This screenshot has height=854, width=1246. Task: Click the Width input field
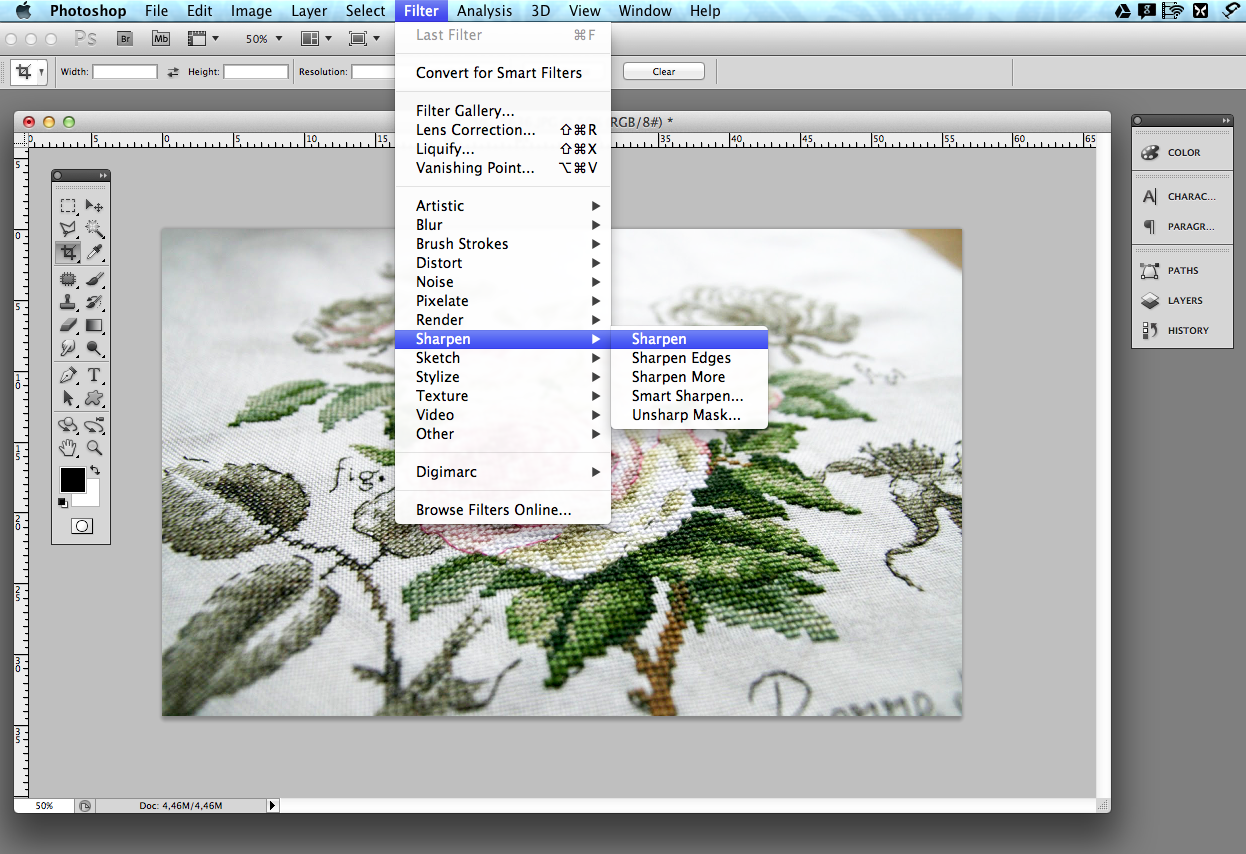click(x=125, y=72)
